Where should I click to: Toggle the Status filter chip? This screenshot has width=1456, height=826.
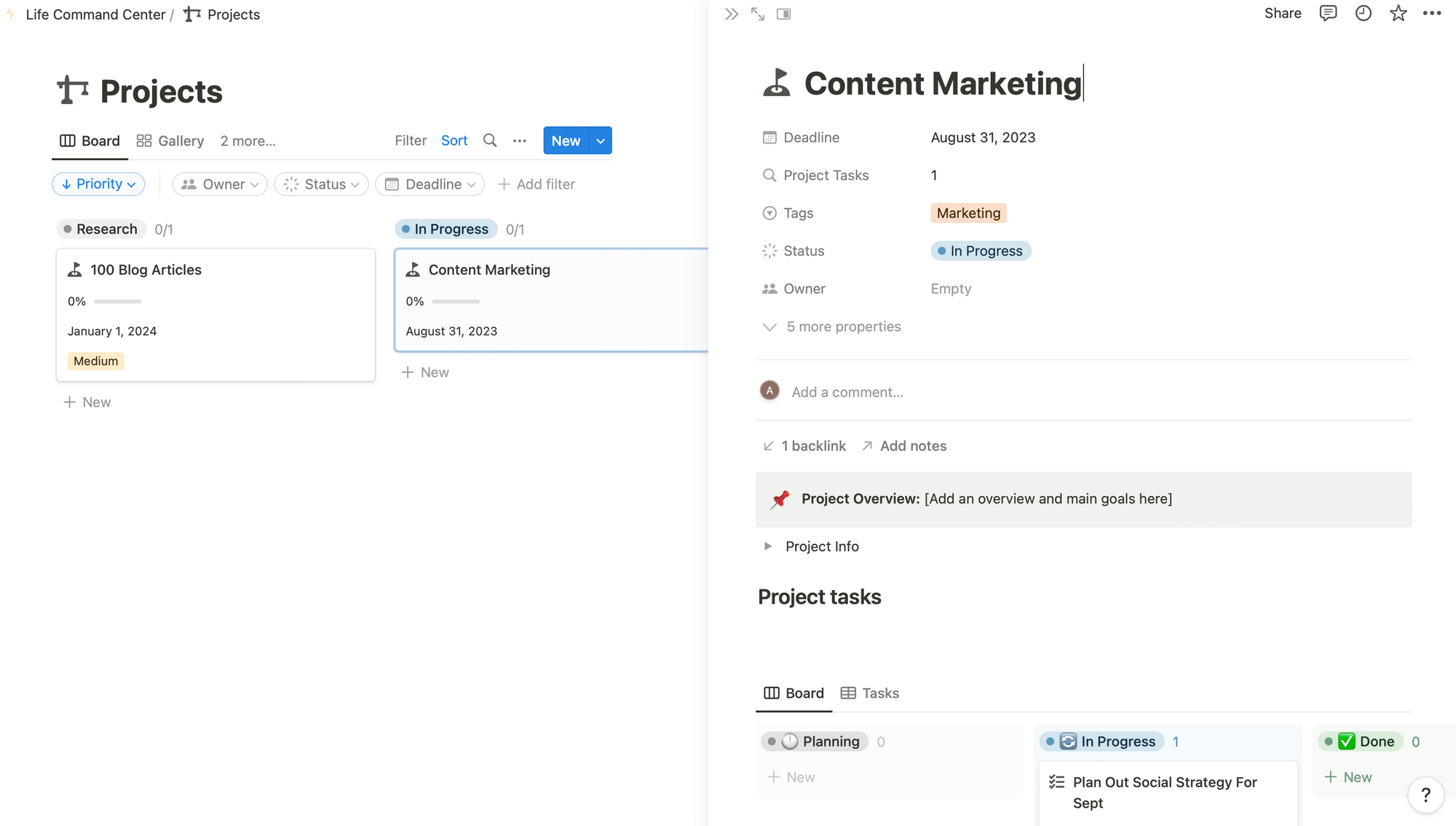(x=320, y=184)
